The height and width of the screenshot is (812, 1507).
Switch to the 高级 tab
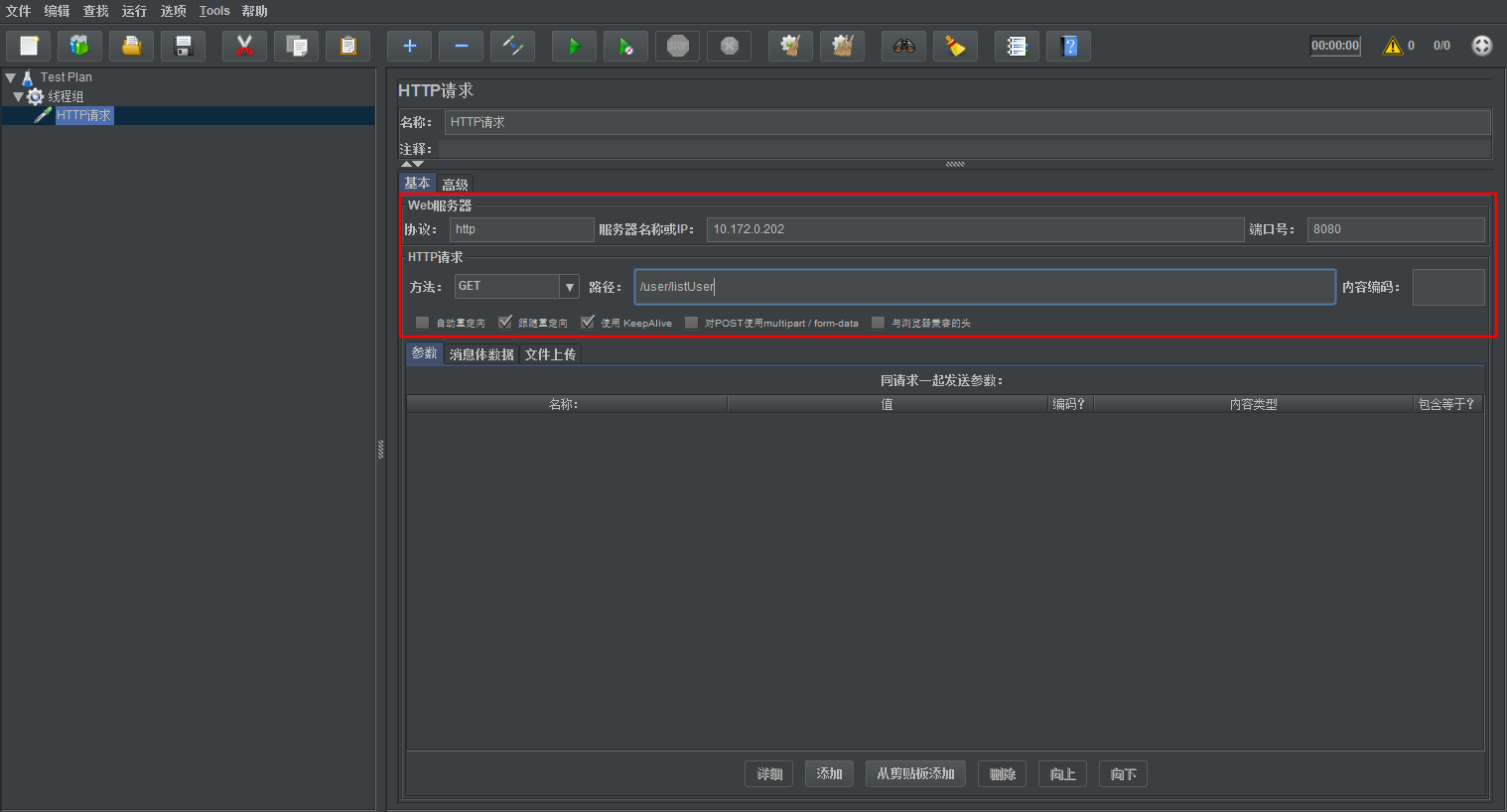pos(455,185)
